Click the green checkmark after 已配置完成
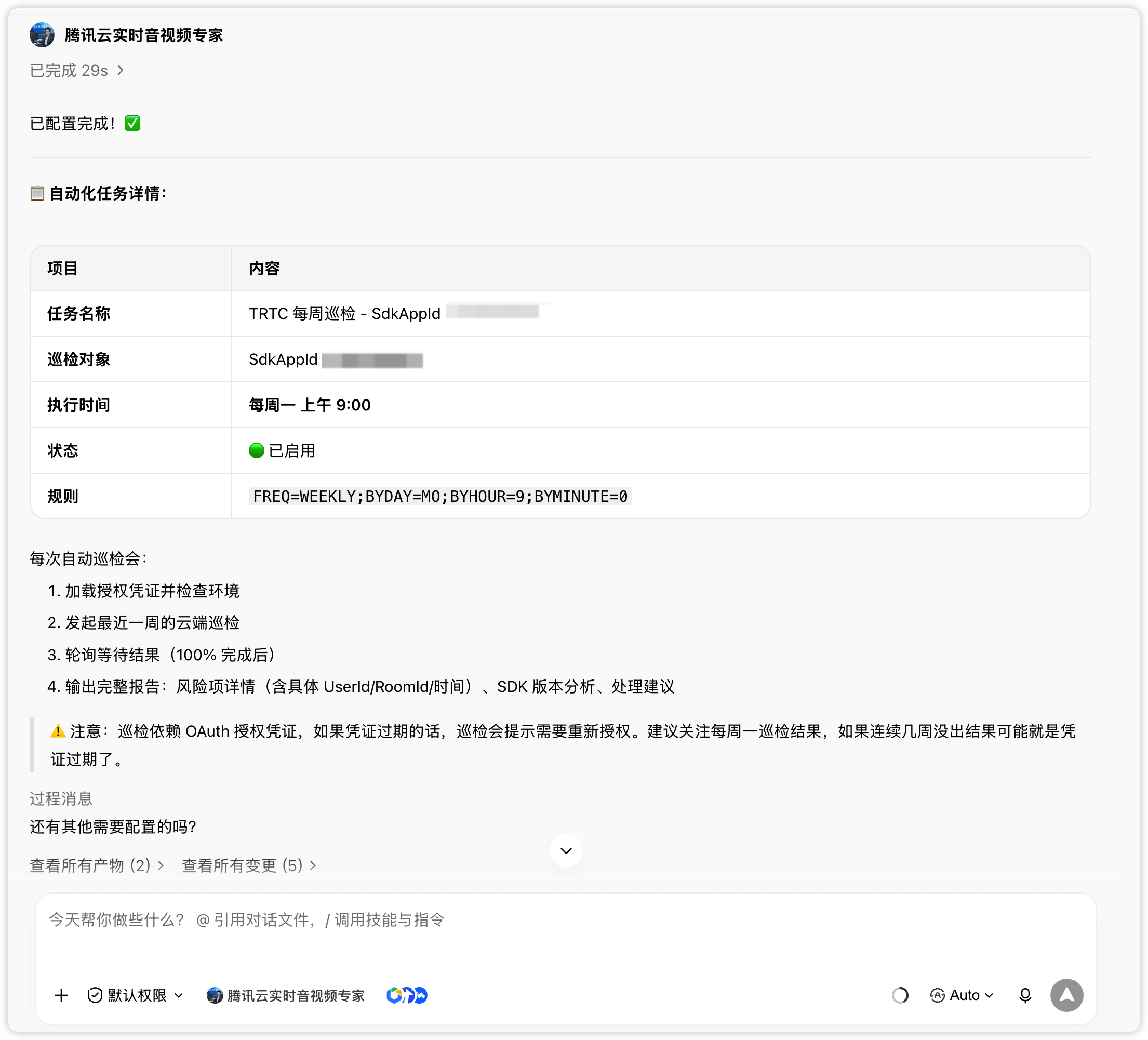 point(132,123)
